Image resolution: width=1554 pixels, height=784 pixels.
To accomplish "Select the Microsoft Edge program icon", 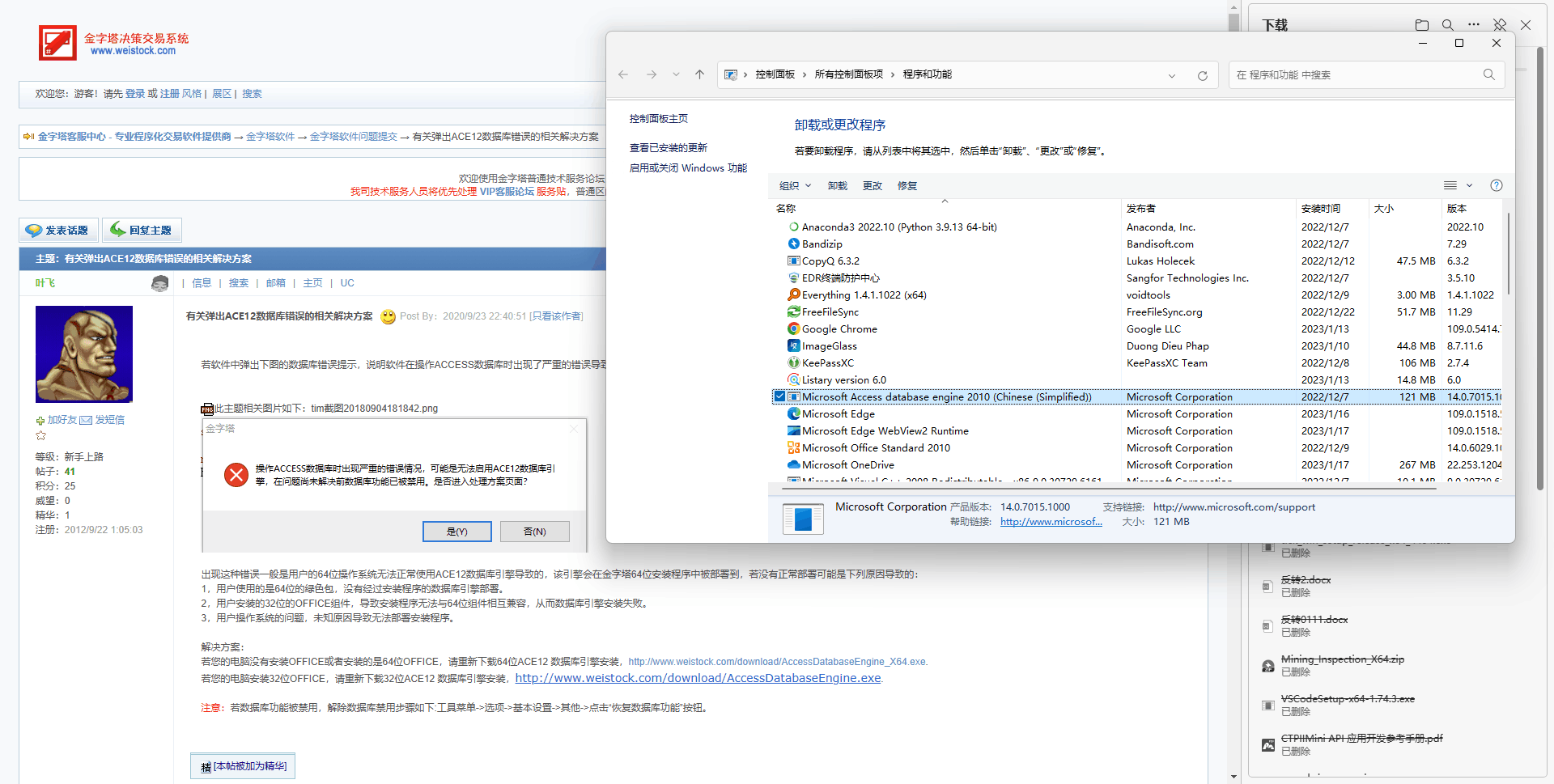I will [x=794, y=414].
